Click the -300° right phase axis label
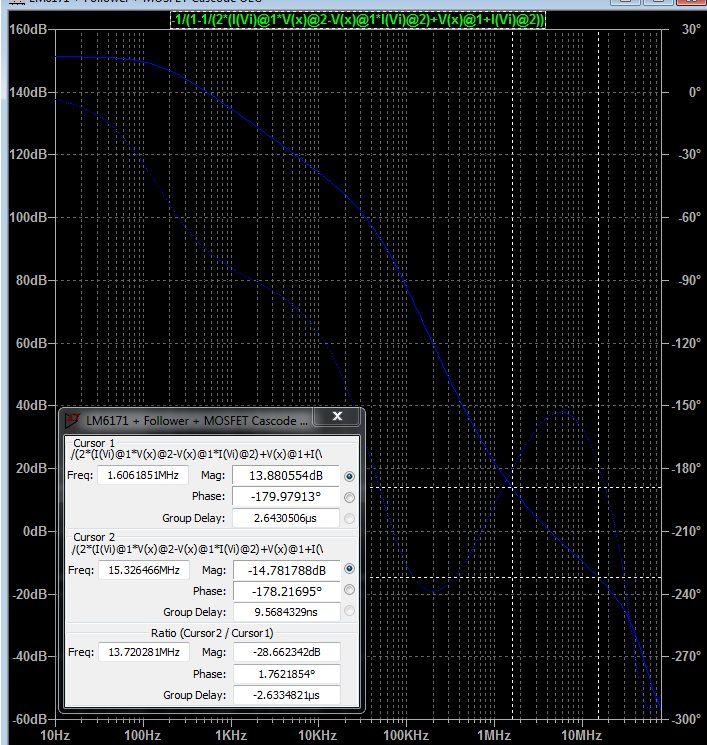Image resolution: width=707 pixels, height=745 pixels. 686,719
